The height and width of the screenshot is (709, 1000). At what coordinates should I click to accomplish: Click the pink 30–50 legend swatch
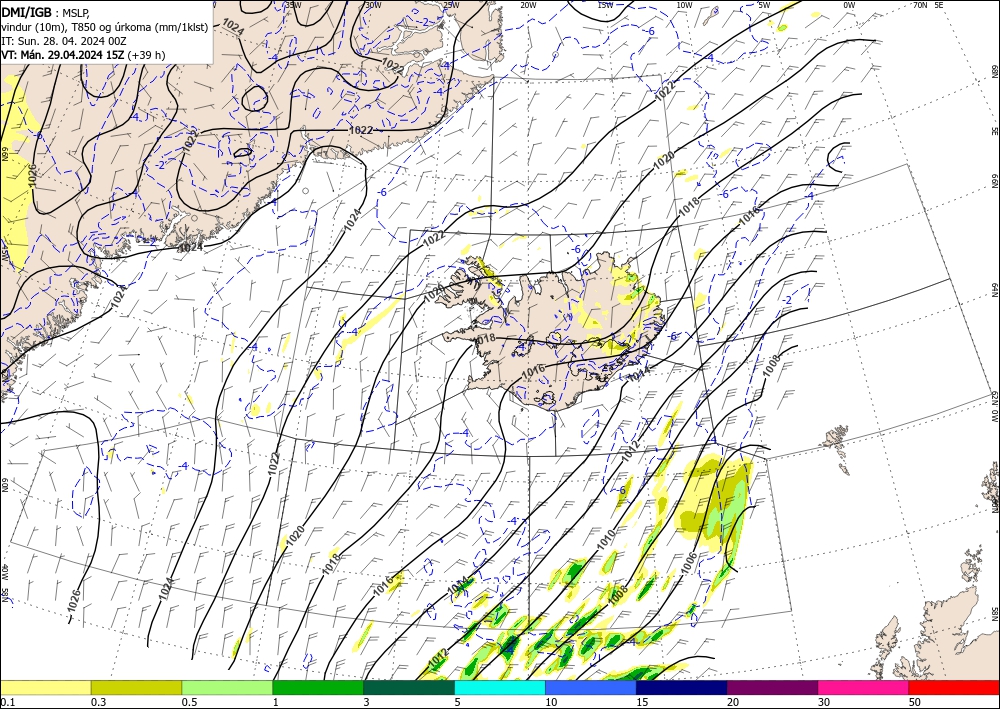pos(864,687)
